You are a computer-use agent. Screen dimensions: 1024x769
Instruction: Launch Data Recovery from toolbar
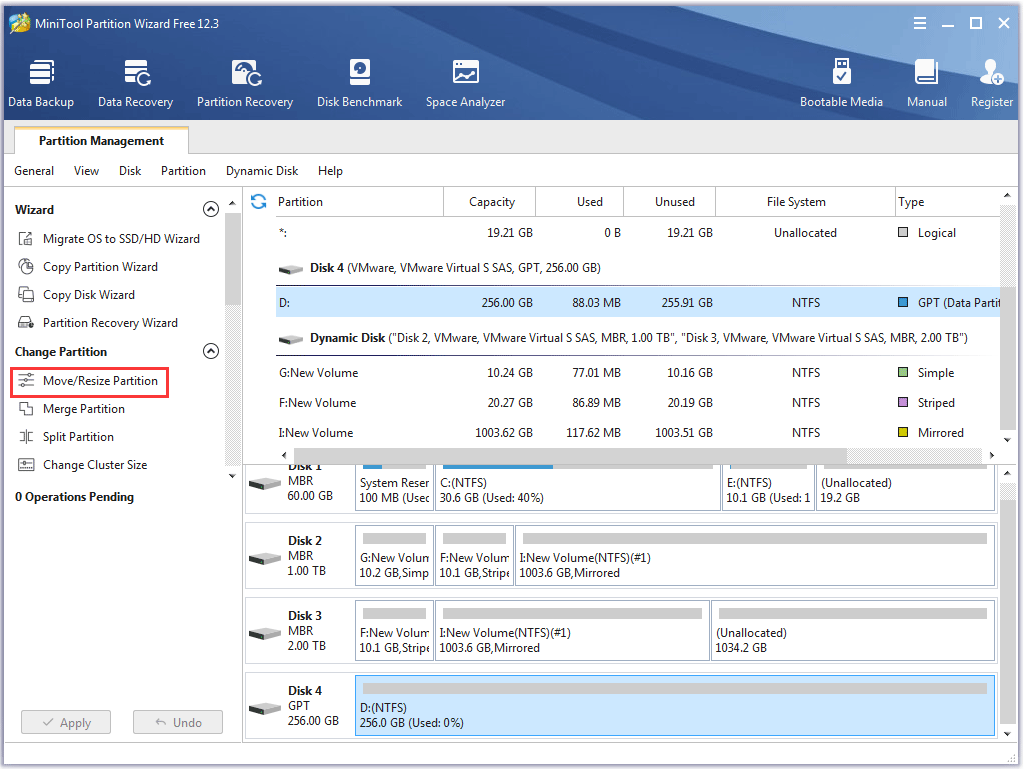pyautogui.click(x=135, y=84)
